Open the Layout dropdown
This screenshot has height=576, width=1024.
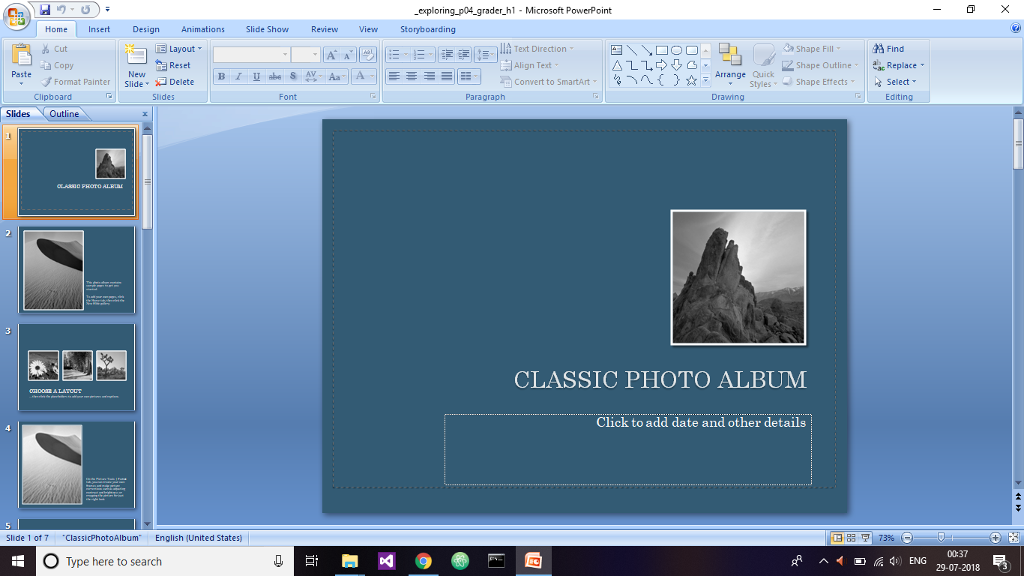180,48
